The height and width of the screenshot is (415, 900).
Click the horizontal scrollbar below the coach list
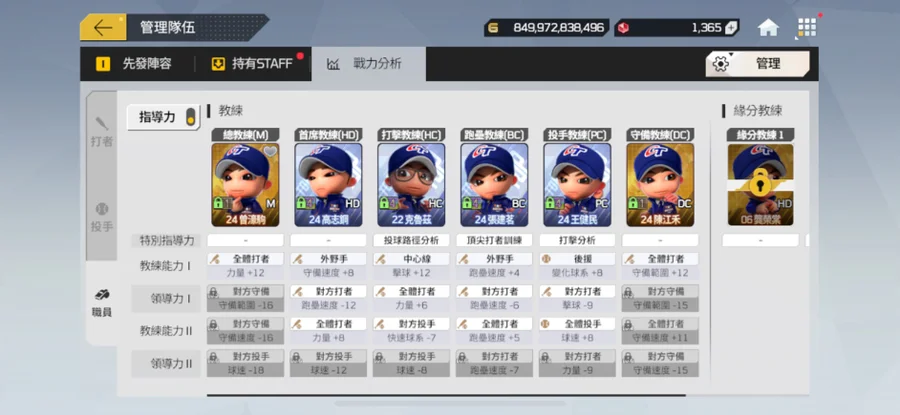click(x=446, y=395)
